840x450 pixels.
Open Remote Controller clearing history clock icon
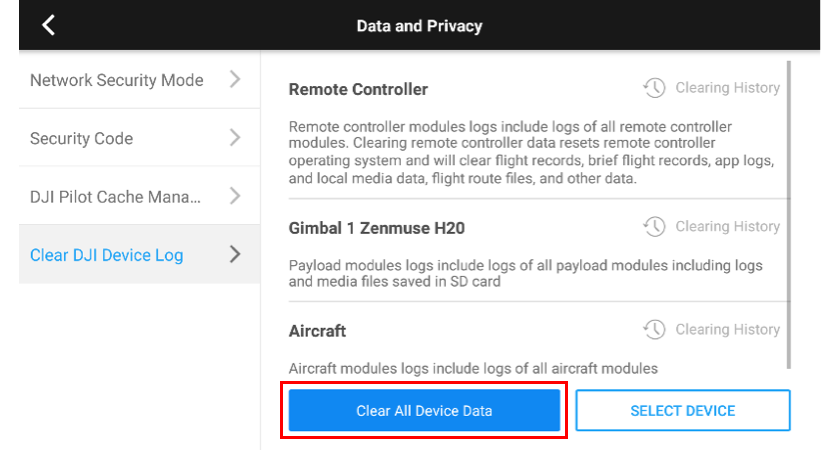coord(654,87)
